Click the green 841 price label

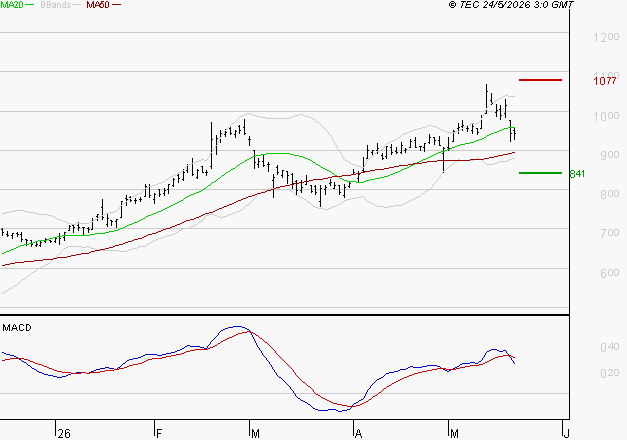[x=577, y=174]
